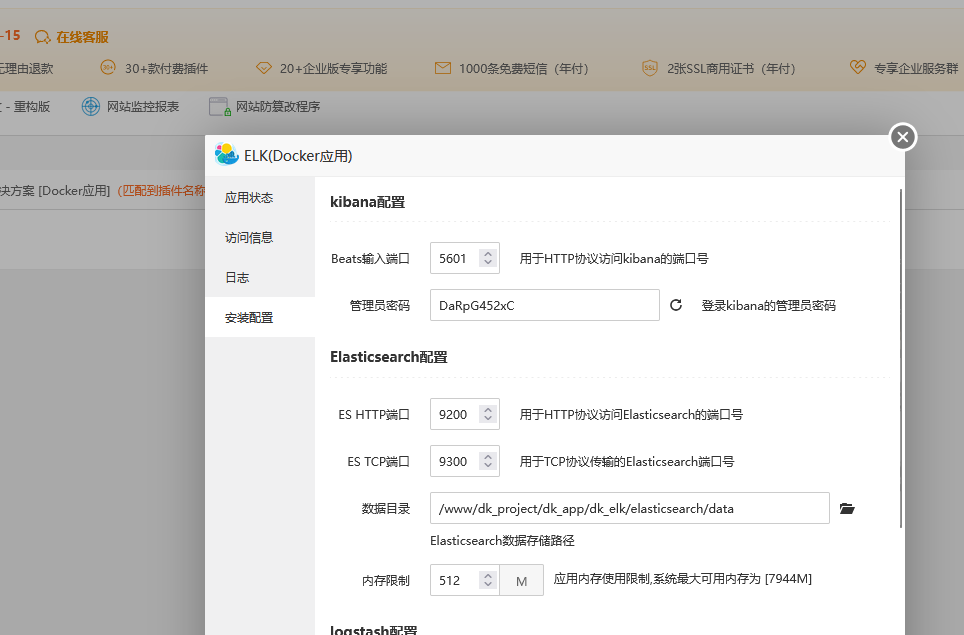Image resolution: width=964 pixels, height=635 pixels.
Task: Click the ELK app logo icon
Action: pos(226,155)
